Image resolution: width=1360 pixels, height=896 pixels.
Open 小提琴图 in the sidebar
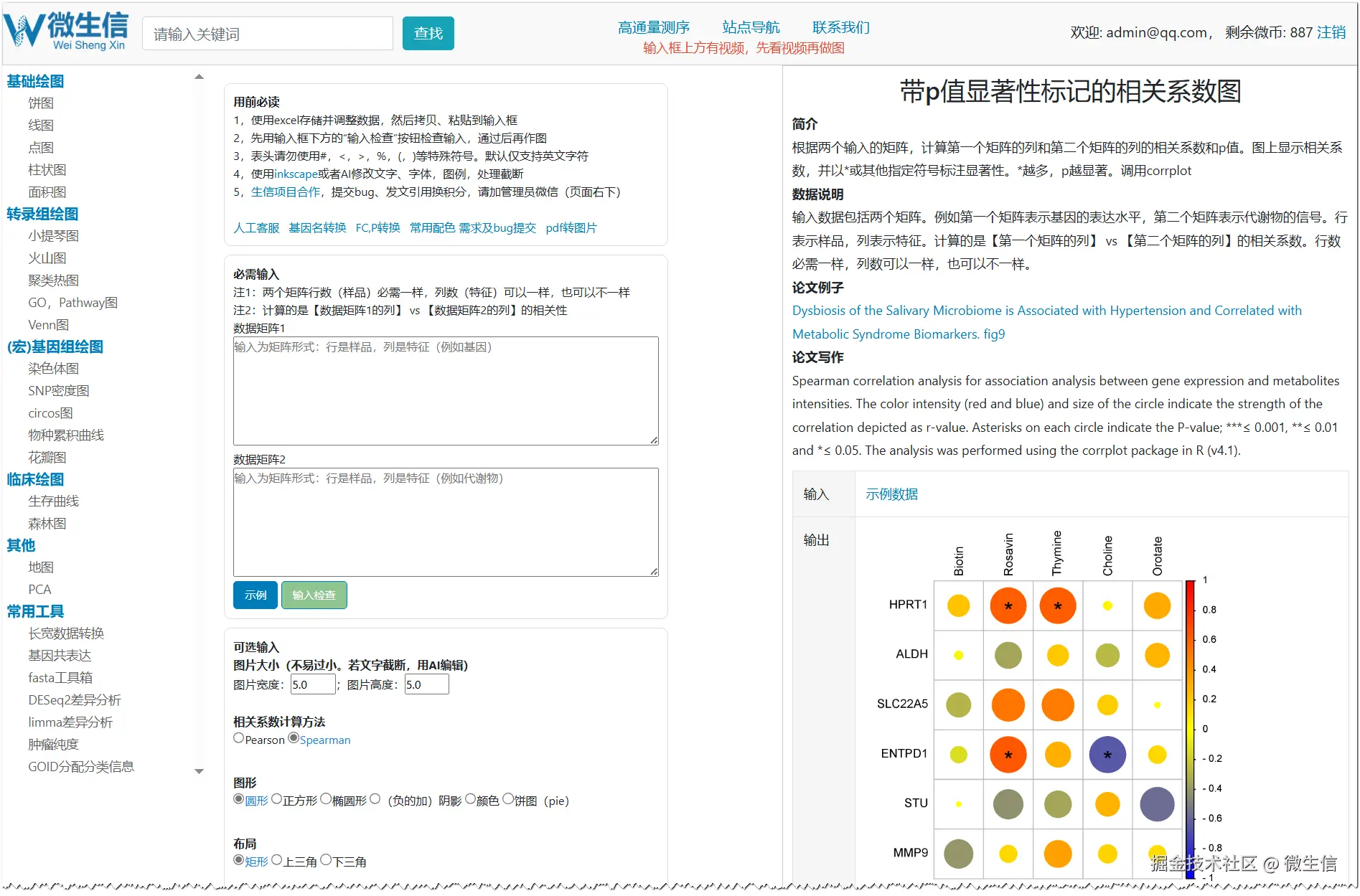pyautogui.click(x=54, y=236)
